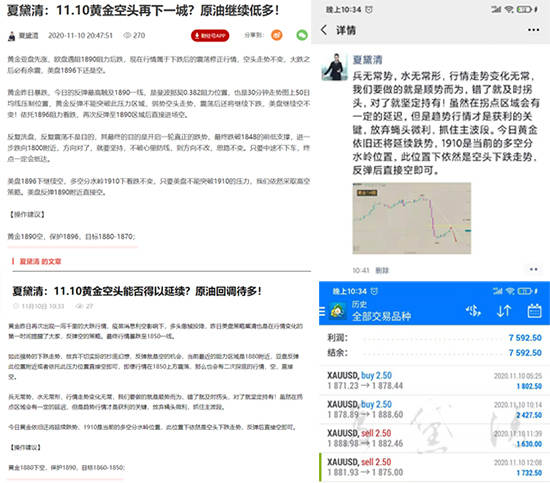Select the 利润 7 592.50 row
550x483 pixels.
click(434, 338)
